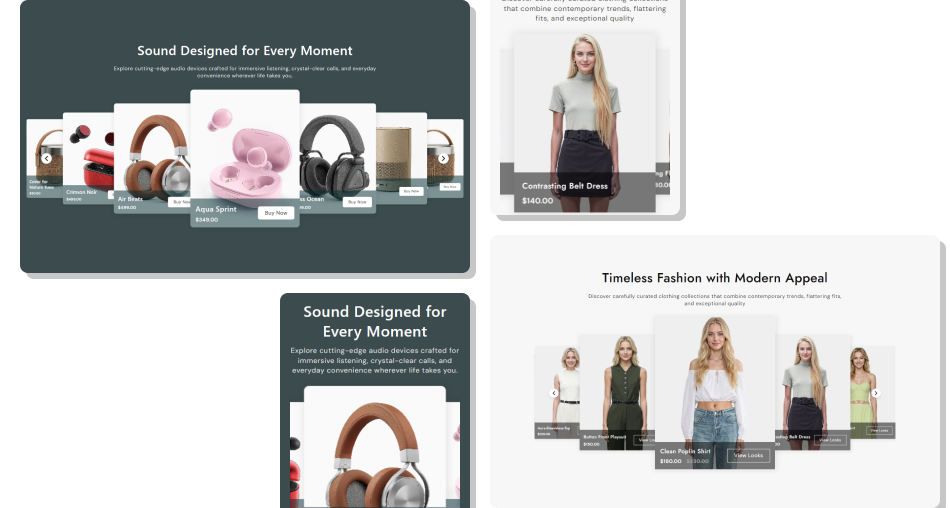Viewport: 950px width, 508px height.
Task: Click View Looks on the desktop Belt Dress card
Action: tap(830, 440)
